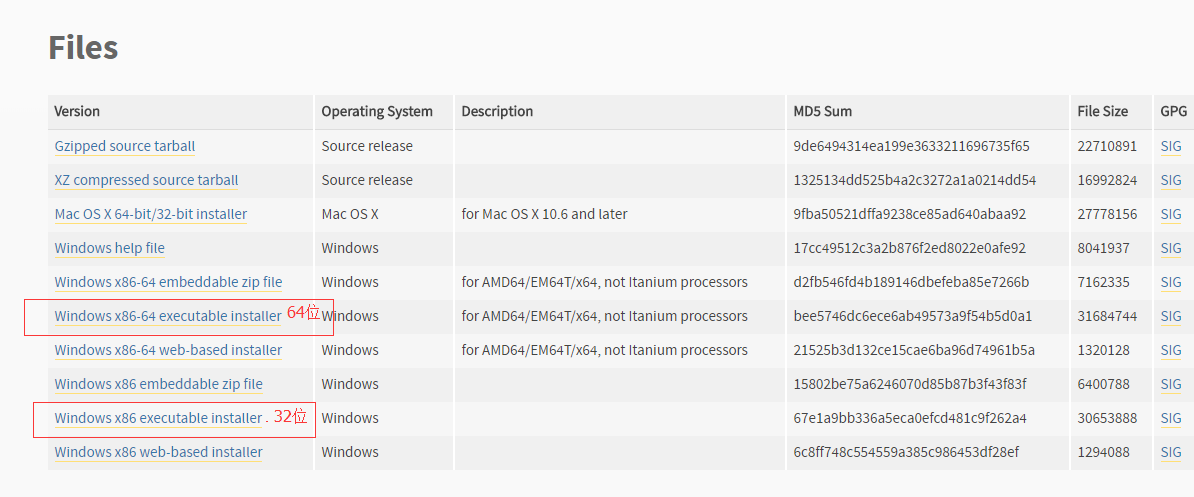Download the XZ compressed source tarball
1194x497 pixels.
tap(146, 180)
